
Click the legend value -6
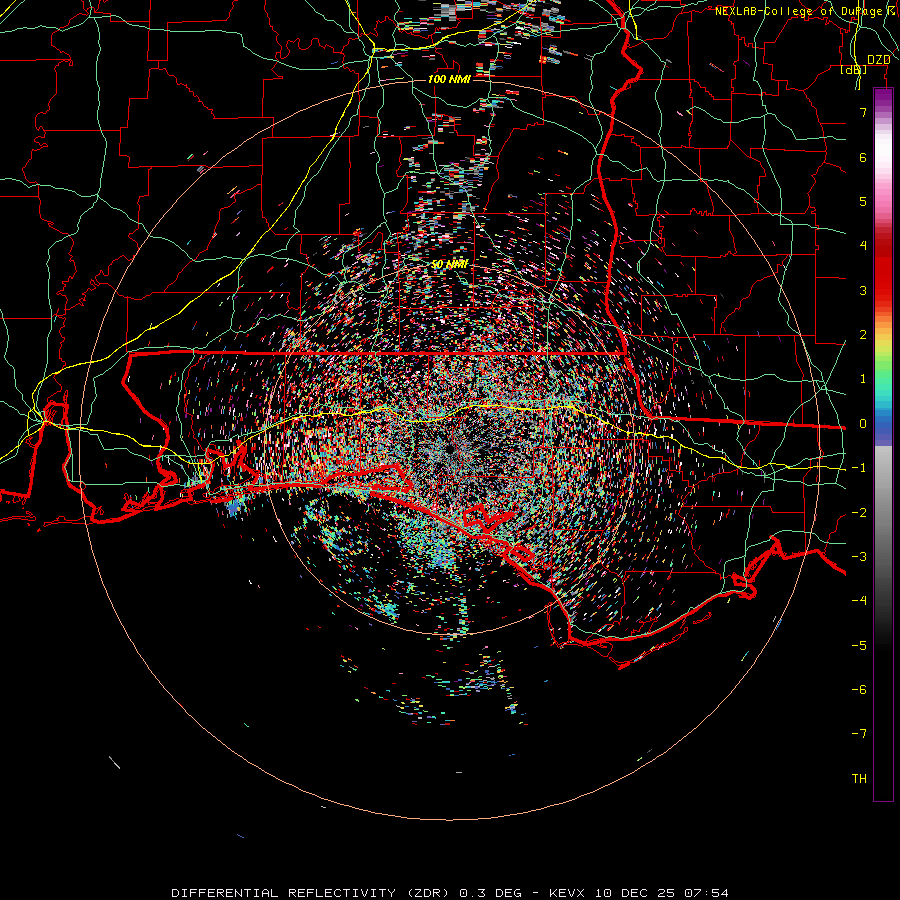coord(859,690)
